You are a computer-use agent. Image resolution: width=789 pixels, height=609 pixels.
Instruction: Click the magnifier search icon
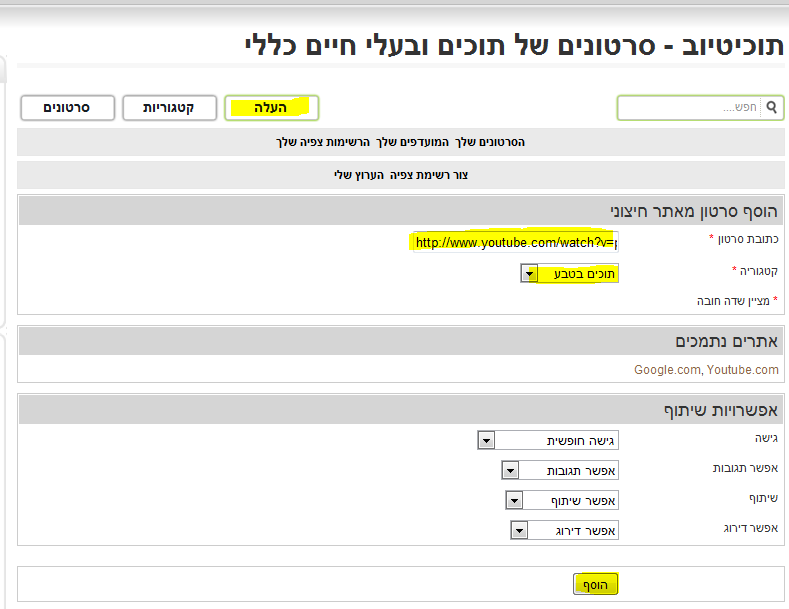(771, 108)
